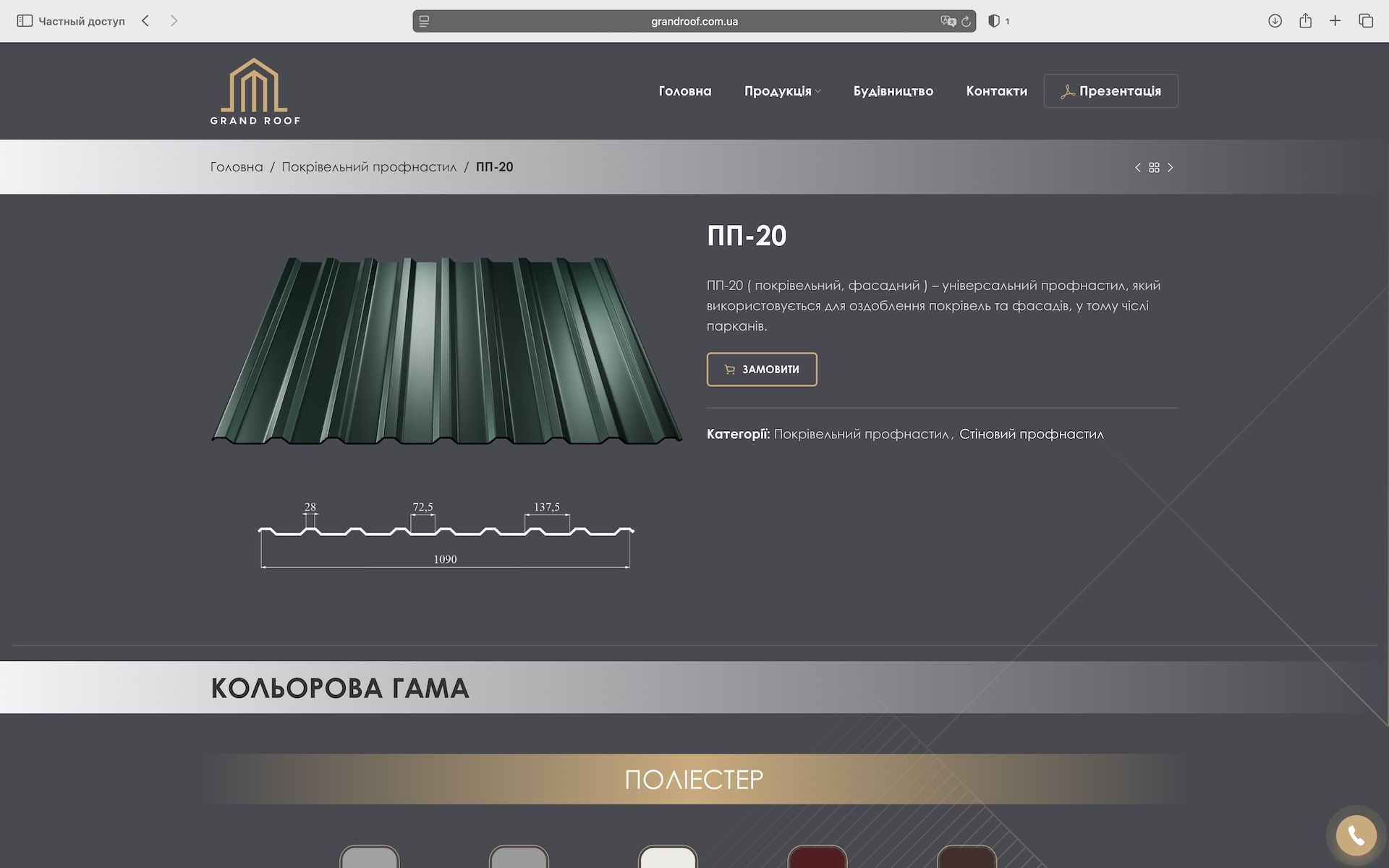This screenshot has height=868, width=1389.
Task: Reload the page with the refresh icon
Action: coord(966,21)
